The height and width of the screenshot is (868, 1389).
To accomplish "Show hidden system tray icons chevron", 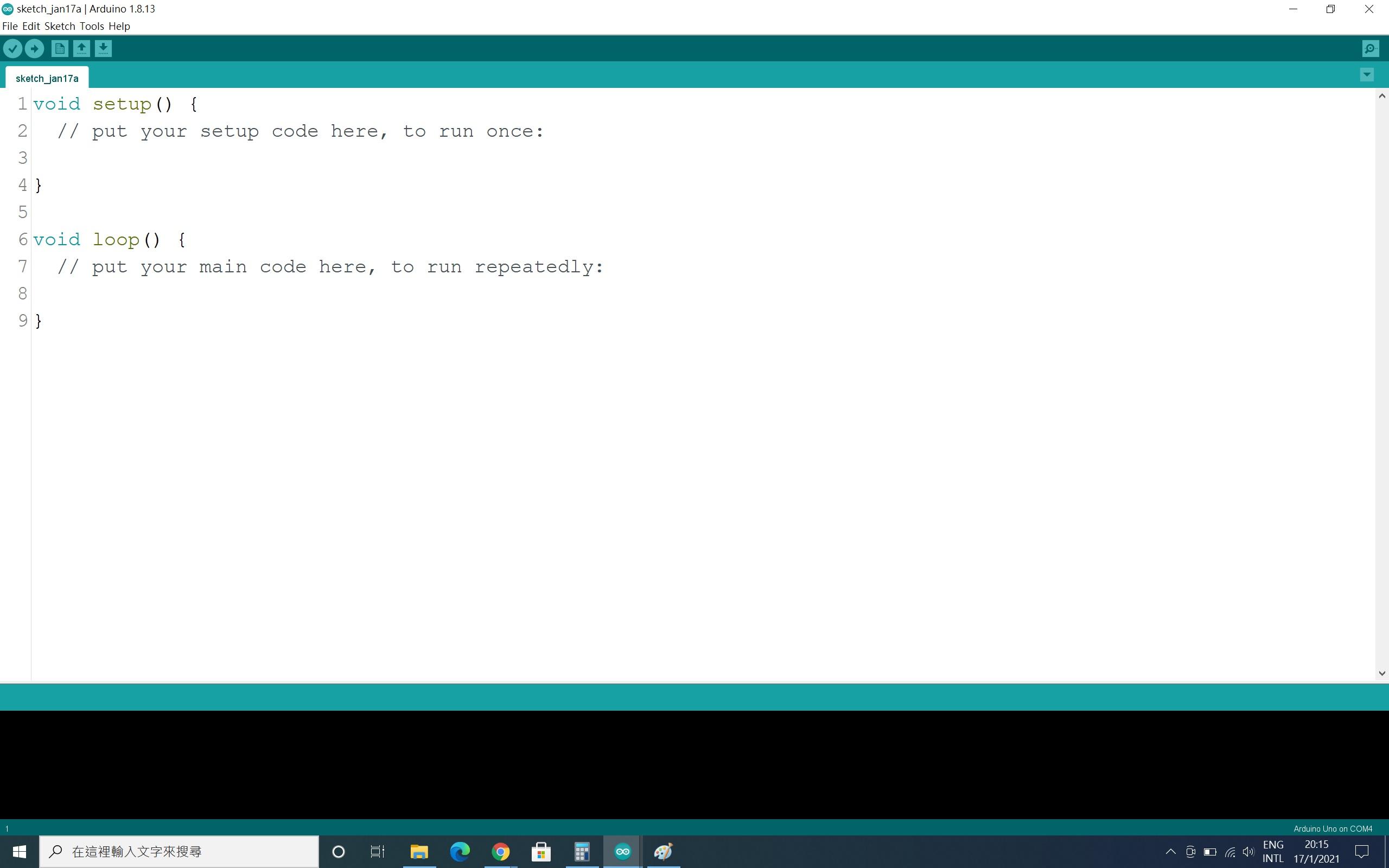I will tap(1170, 852).
